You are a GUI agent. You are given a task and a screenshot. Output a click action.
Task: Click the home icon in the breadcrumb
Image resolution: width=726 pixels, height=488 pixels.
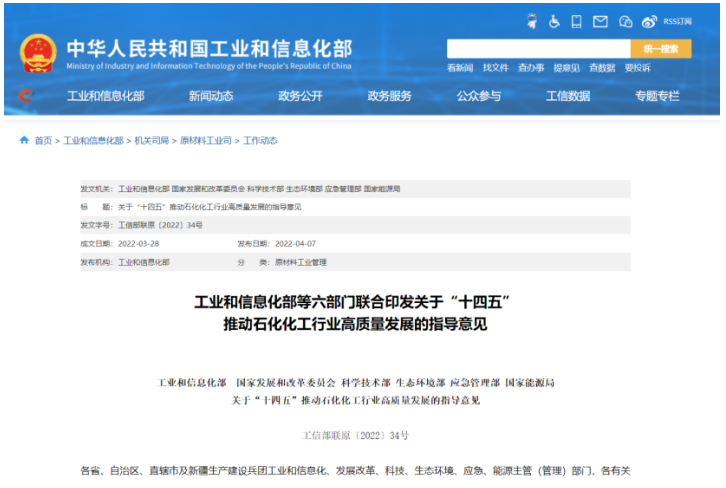tap(24, 140)
